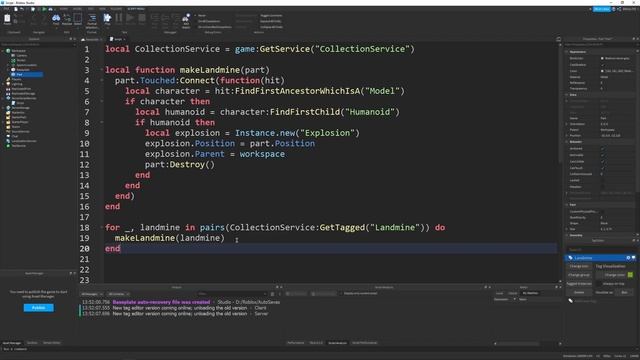
Task: Click the Resume icon in the ribbon
Action: (x=130, y=18)
